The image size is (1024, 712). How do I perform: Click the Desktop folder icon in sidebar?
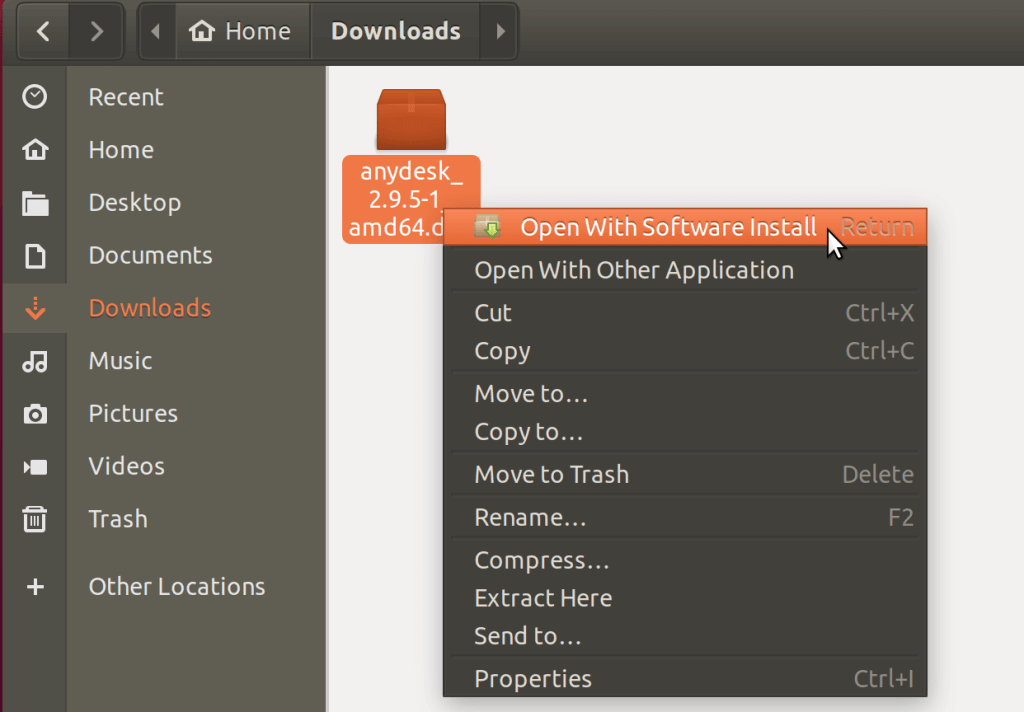tap(35, 203)
